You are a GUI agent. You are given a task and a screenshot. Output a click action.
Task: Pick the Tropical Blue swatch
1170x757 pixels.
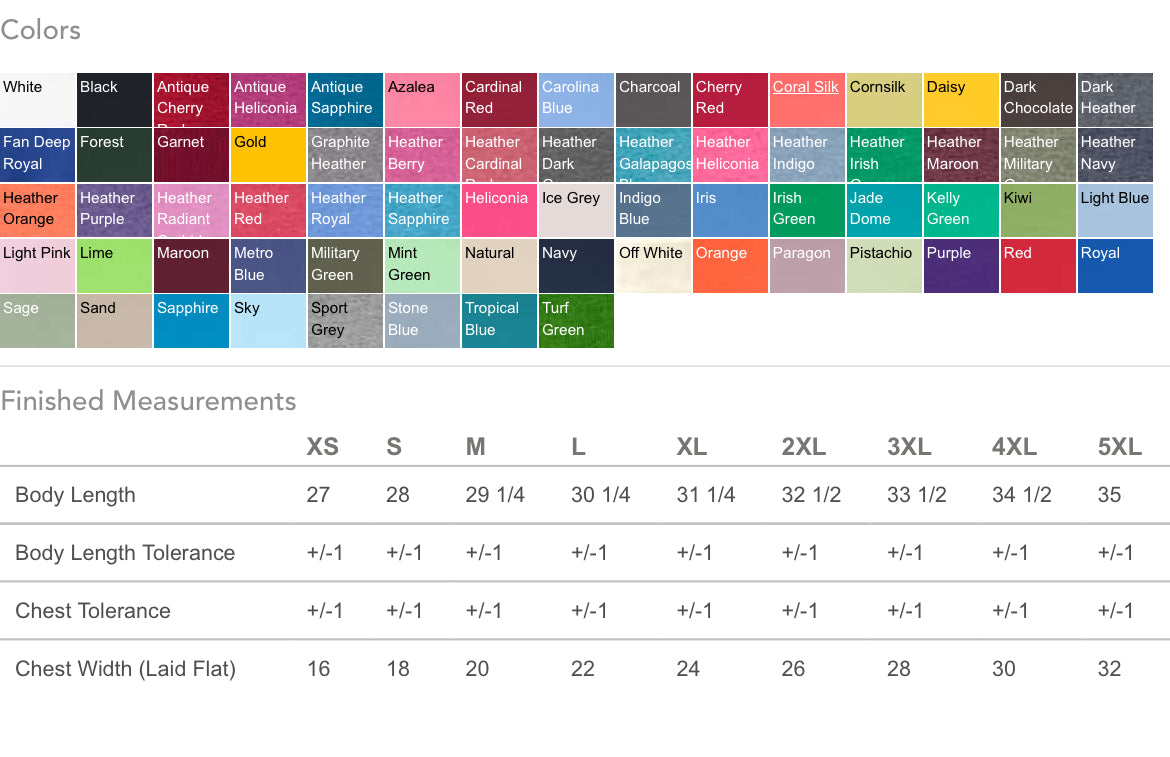tap(499, 321)
